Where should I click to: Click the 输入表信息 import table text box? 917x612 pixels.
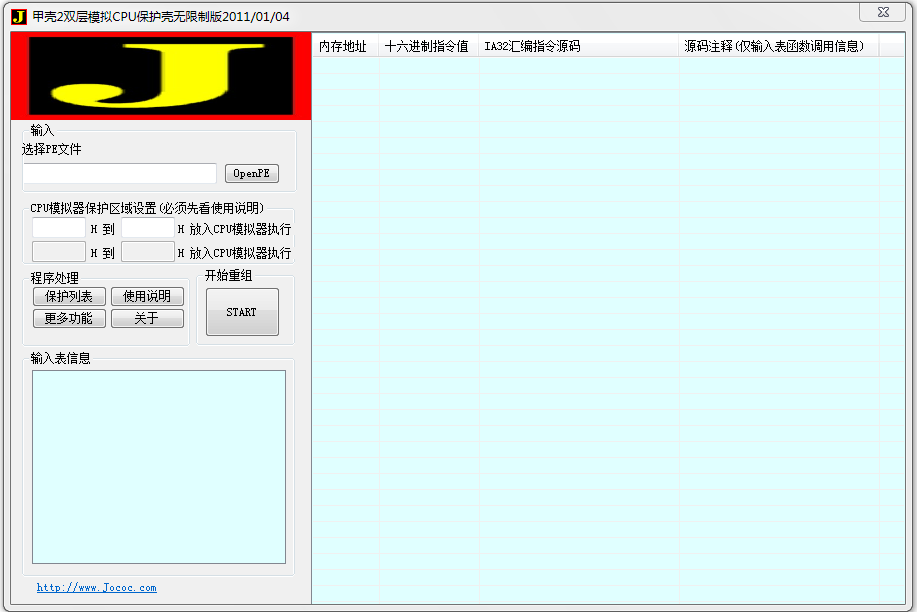[x=158, y=467]
